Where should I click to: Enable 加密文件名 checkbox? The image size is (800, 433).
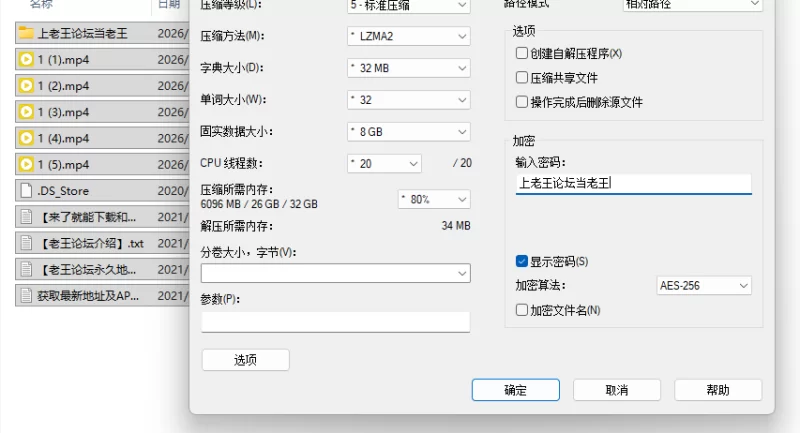[x=522, y=310]
